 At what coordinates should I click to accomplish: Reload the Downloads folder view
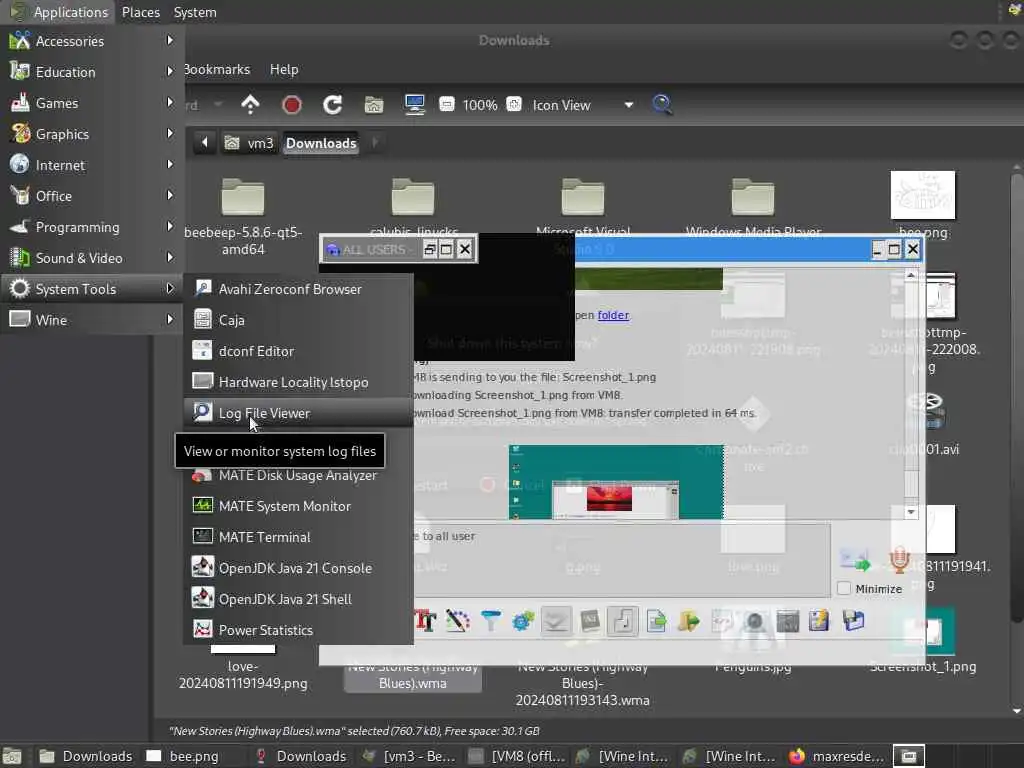tap(332, 104)
